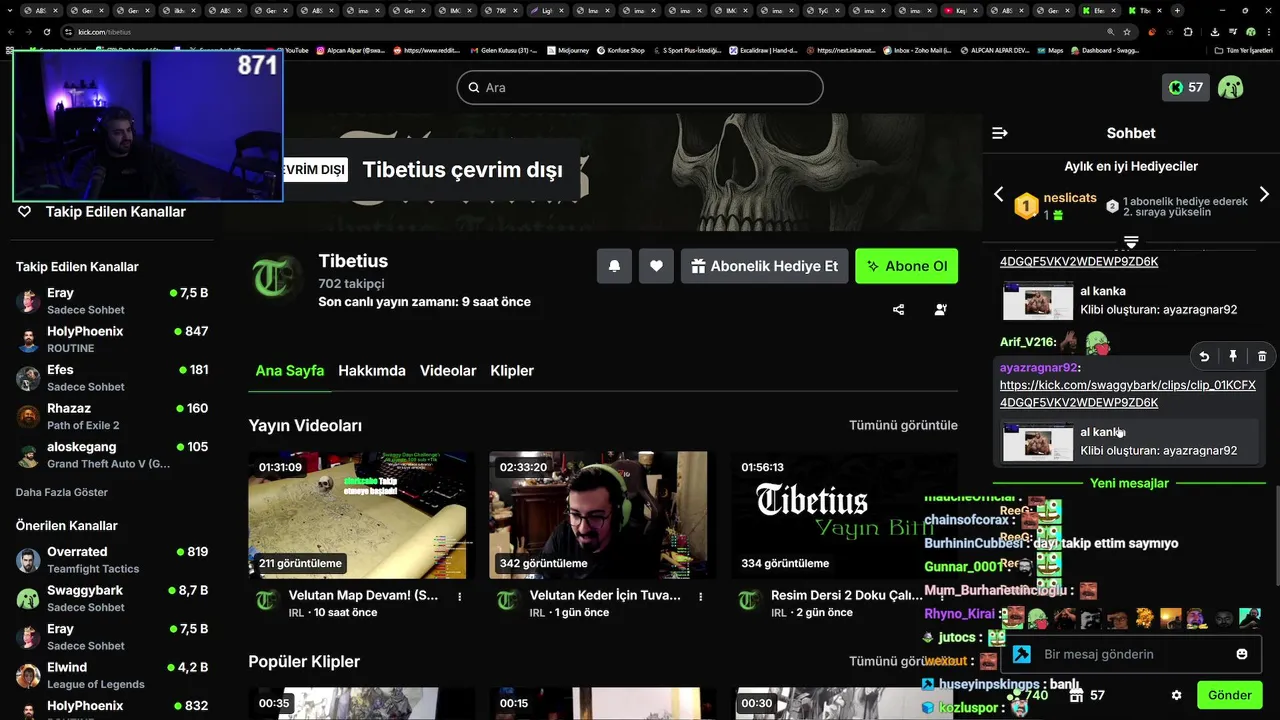Pin the ayazragnar92 chat message
Screen dimensions: 1280x720
1233,356
